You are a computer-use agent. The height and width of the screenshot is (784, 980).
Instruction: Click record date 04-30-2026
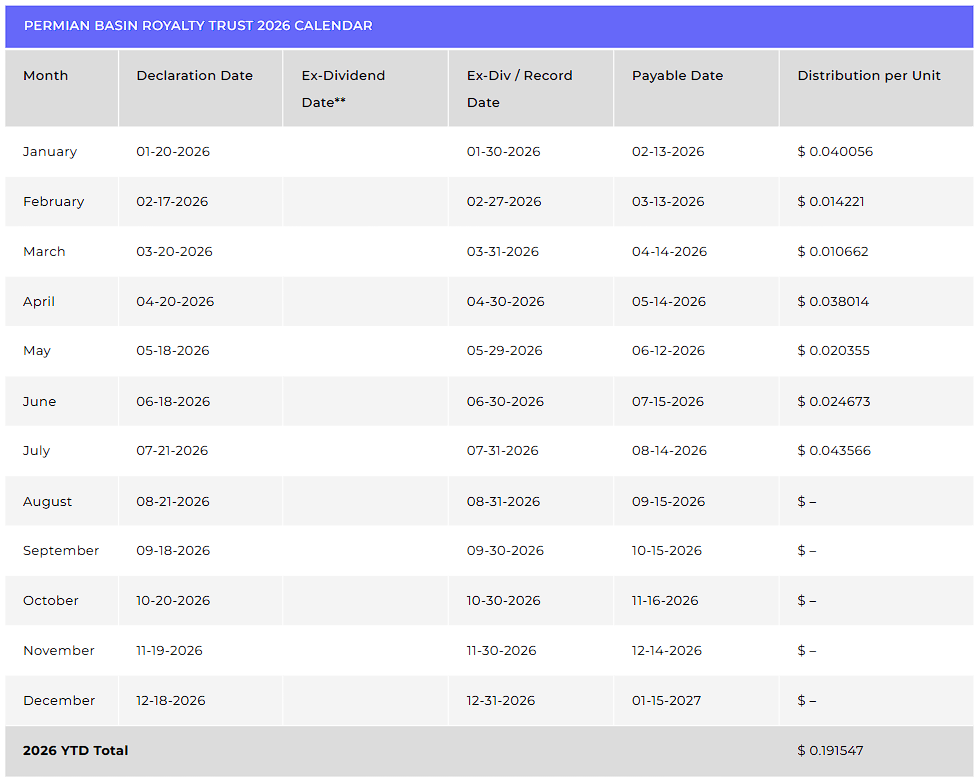click(506, 302)
